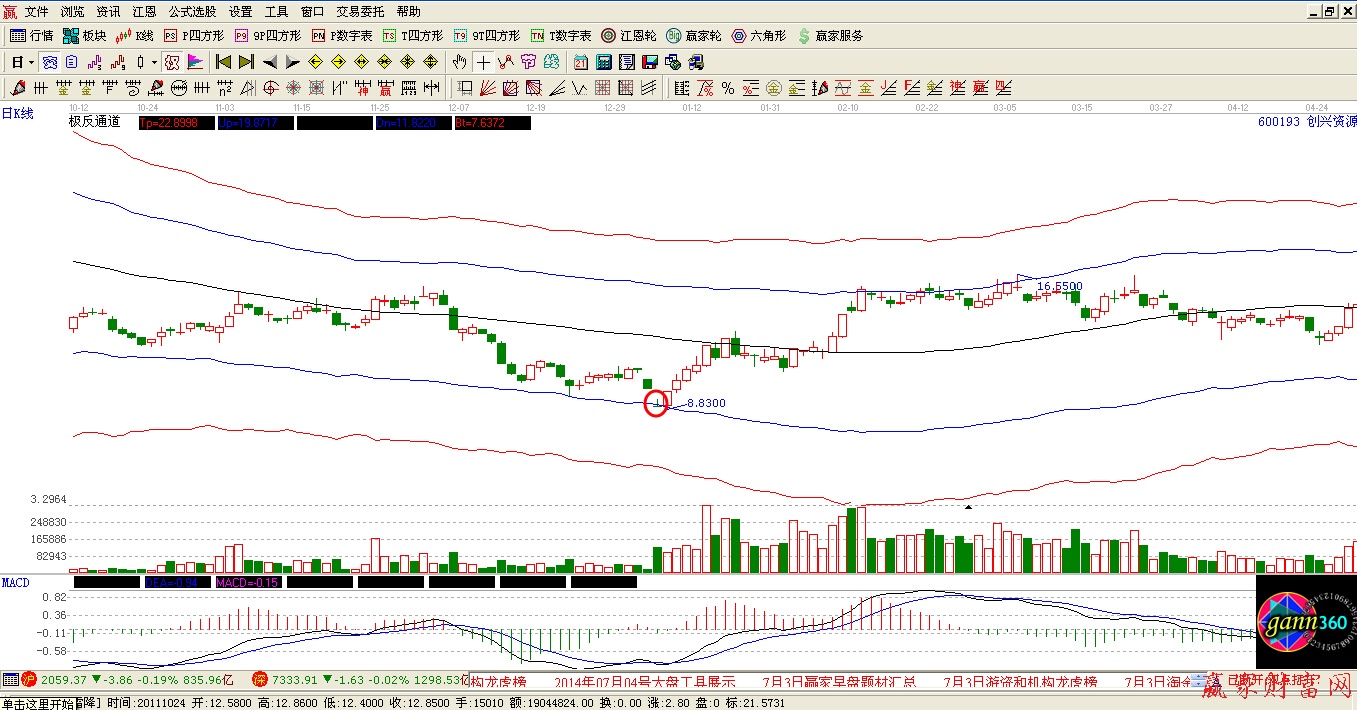Jump to first bar with skip-back arrow
Image resolution: width=1357 pixels, height=710 pixels.
click(x=223, y=62)
